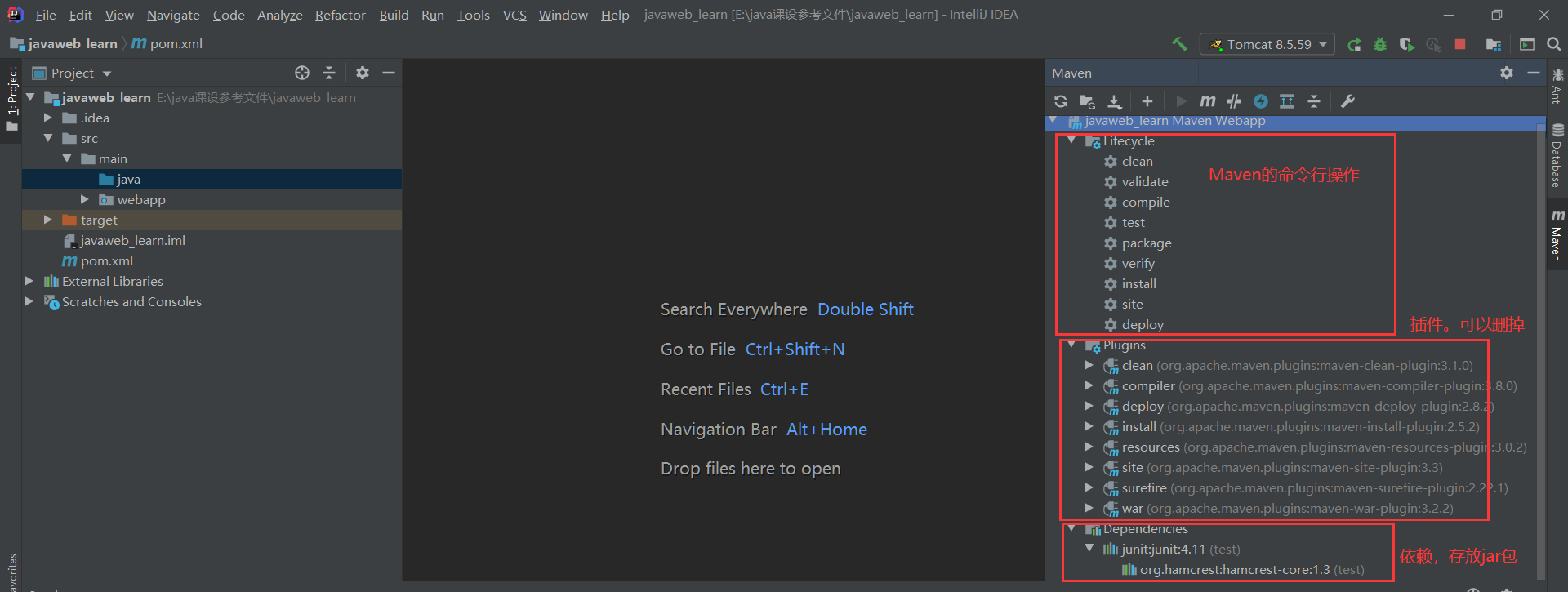Click Download Sources icon in Maven toolbar
Screen dimensions: 1568x592
[x=1115, y=101]
